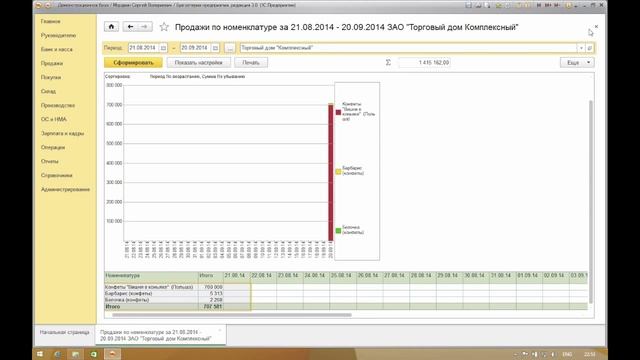640x360 pixels.
Task: Click the yellow legend swatch for Барбарис
Action: (338, 171)
